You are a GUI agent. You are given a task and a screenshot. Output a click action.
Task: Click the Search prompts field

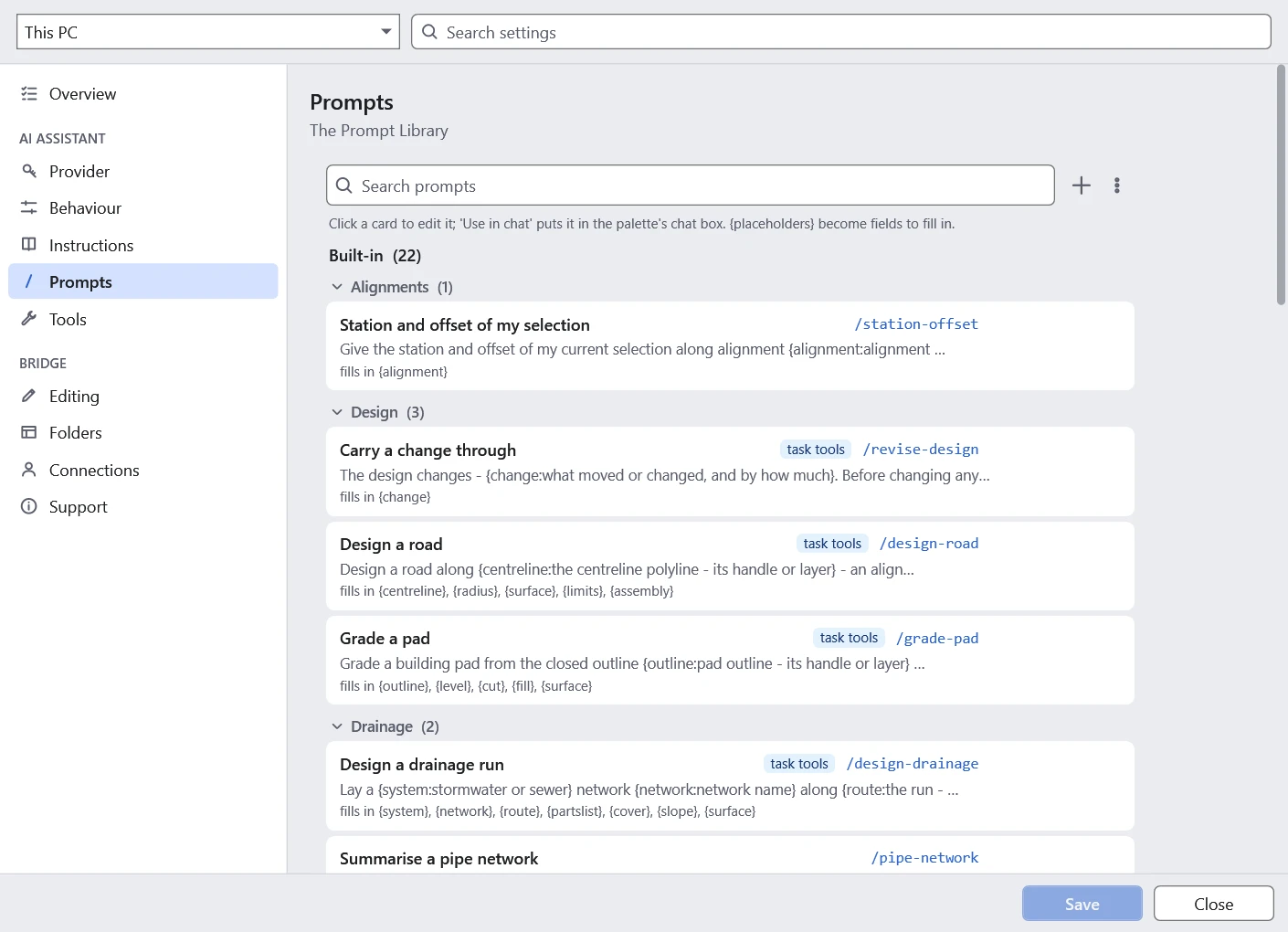(691, 185)
